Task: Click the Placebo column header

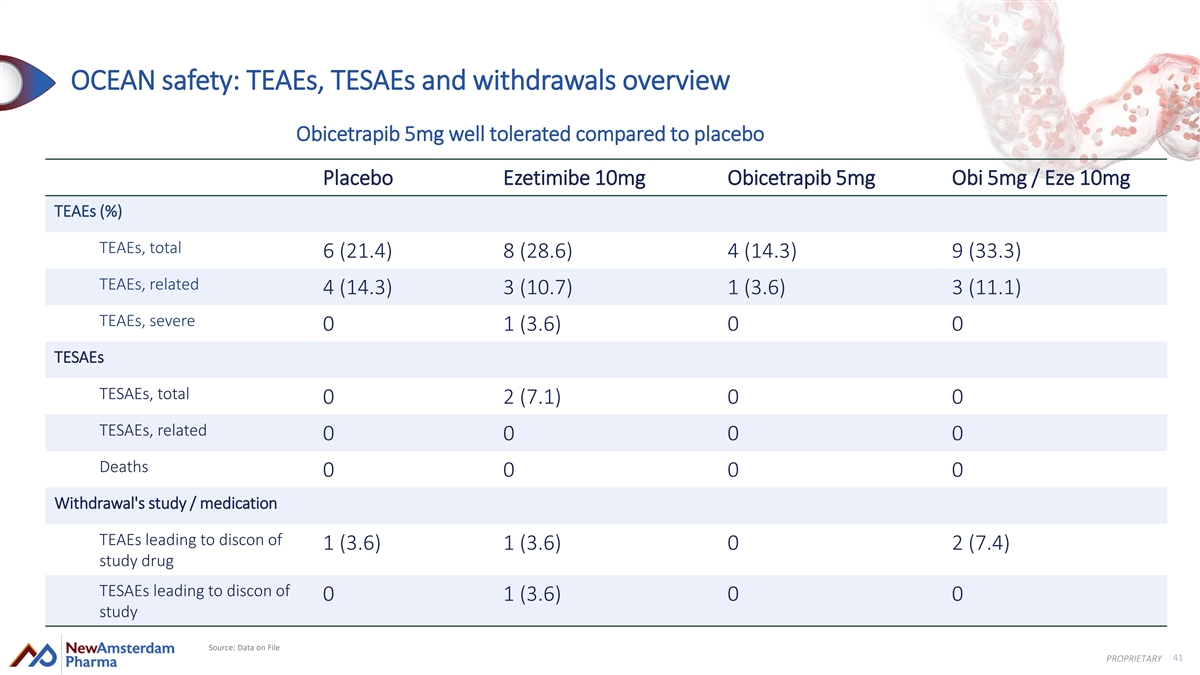Action: (358, 179)
